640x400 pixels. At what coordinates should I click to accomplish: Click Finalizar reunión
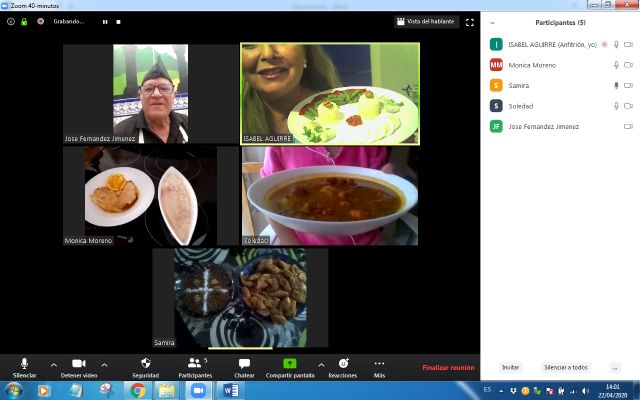click(x=448, y=367)
